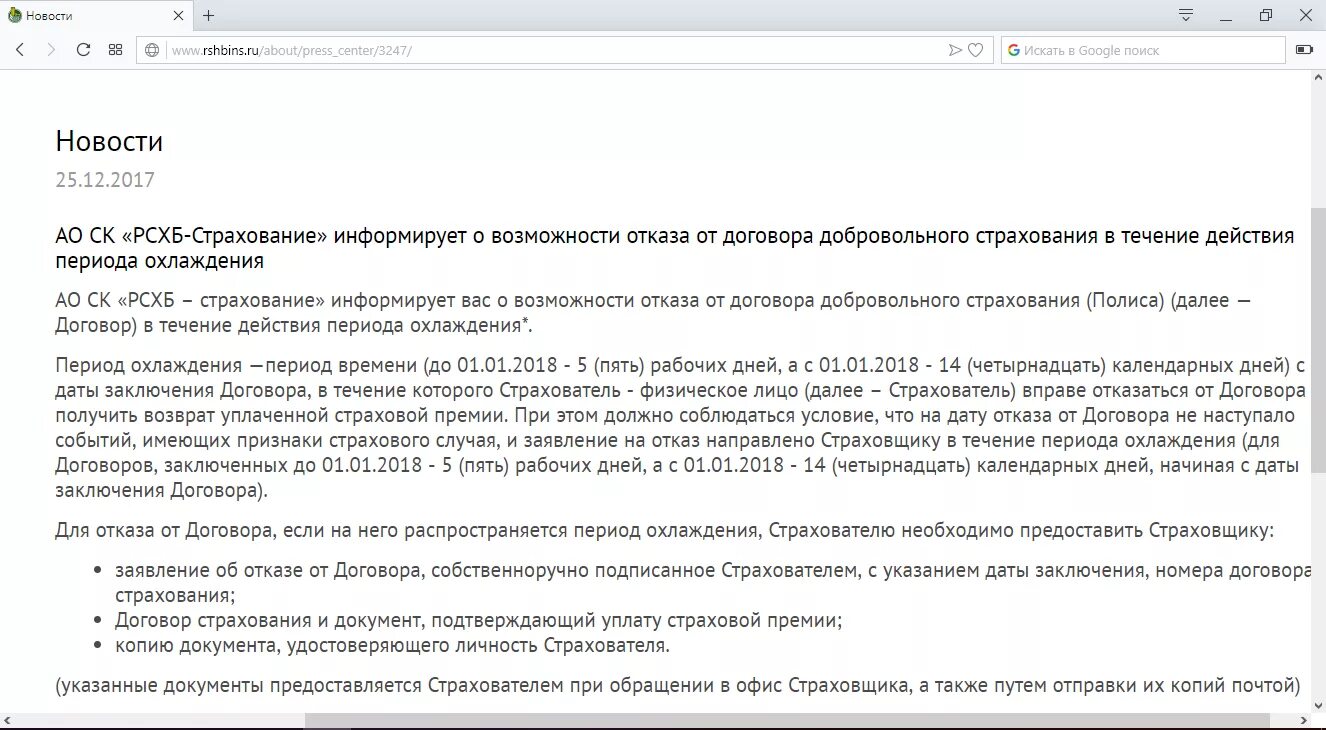Screen dimensions: 1326x730
Task: Click bullet 'копию документа, удостоверяющего личность'
Action: [392, 645]
